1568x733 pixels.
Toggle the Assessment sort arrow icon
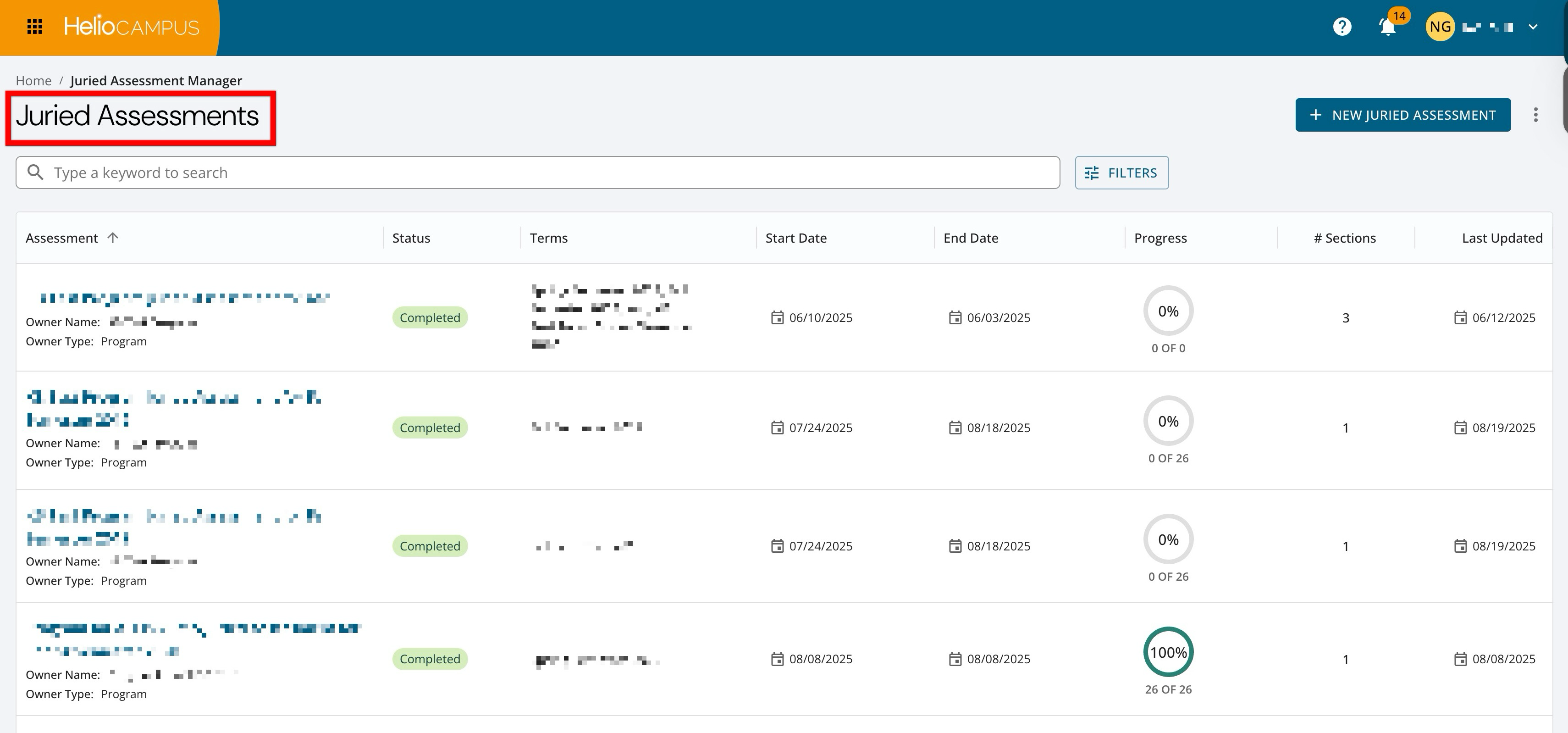tap(113, 238)
